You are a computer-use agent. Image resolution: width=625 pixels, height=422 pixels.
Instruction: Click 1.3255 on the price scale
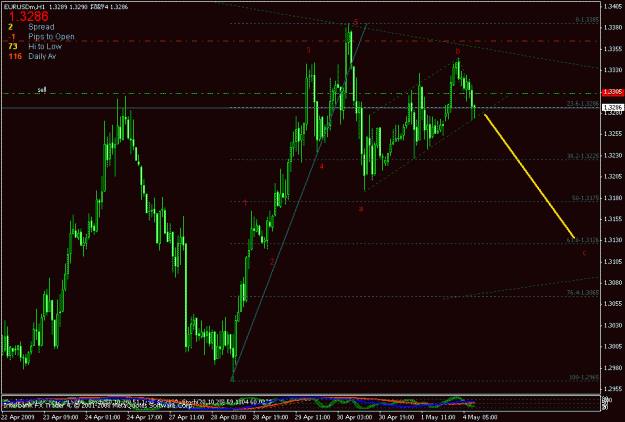pos(613,134)
